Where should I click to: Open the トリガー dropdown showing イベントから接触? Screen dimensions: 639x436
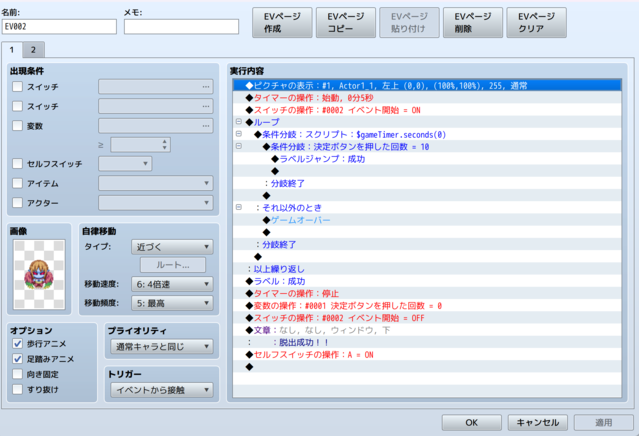click(162, 390)
